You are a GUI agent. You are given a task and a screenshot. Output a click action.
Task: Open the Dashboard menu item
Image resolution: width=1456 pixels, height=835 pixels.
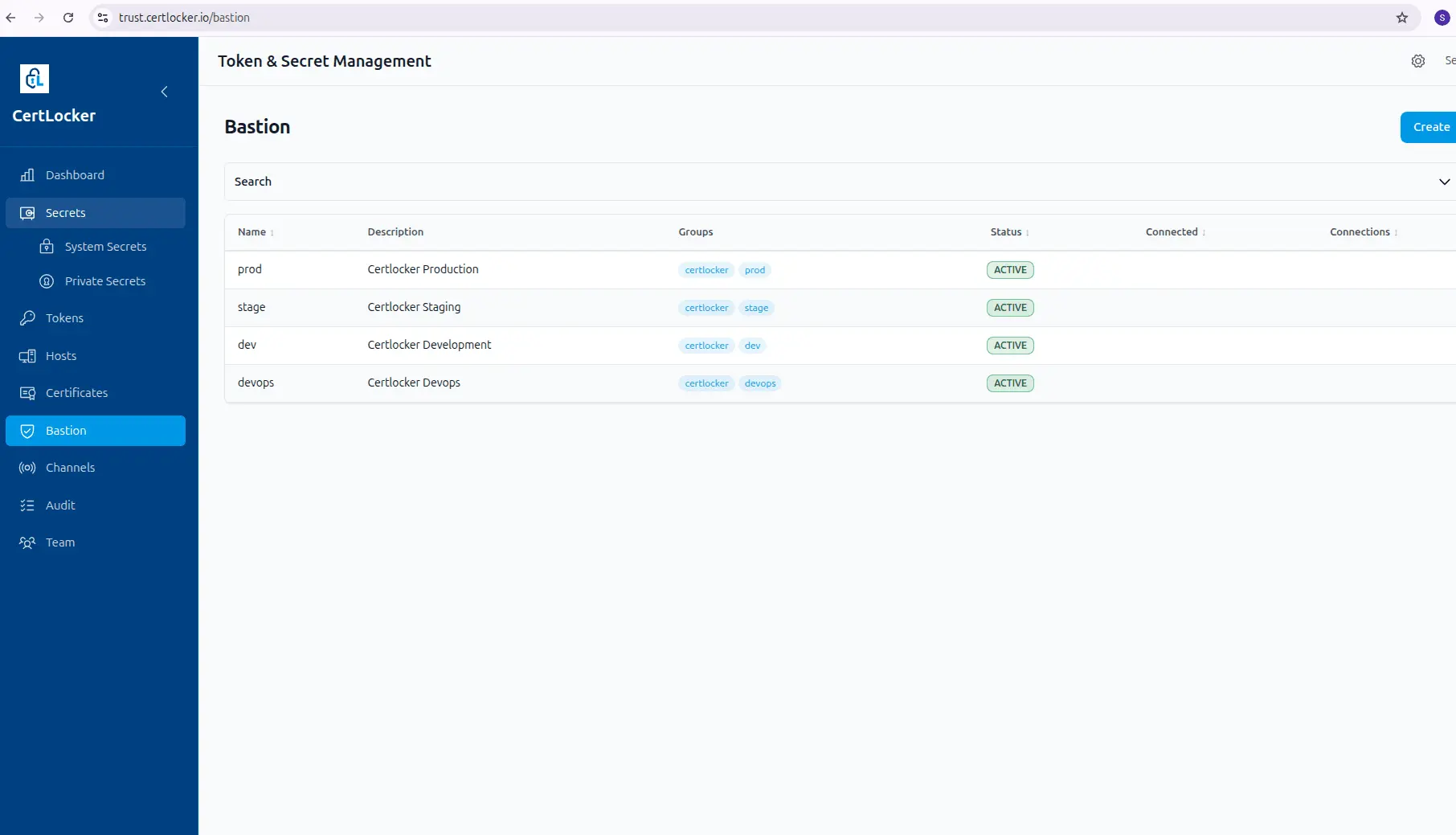pyautogui.click(x=96, y=175)
